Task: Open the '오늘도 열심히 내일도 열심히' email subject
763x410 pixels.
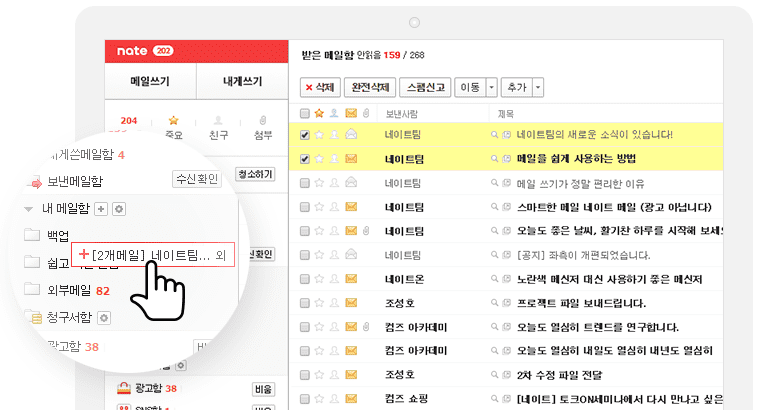Action: pyautogui.click(x=614, y=351)
